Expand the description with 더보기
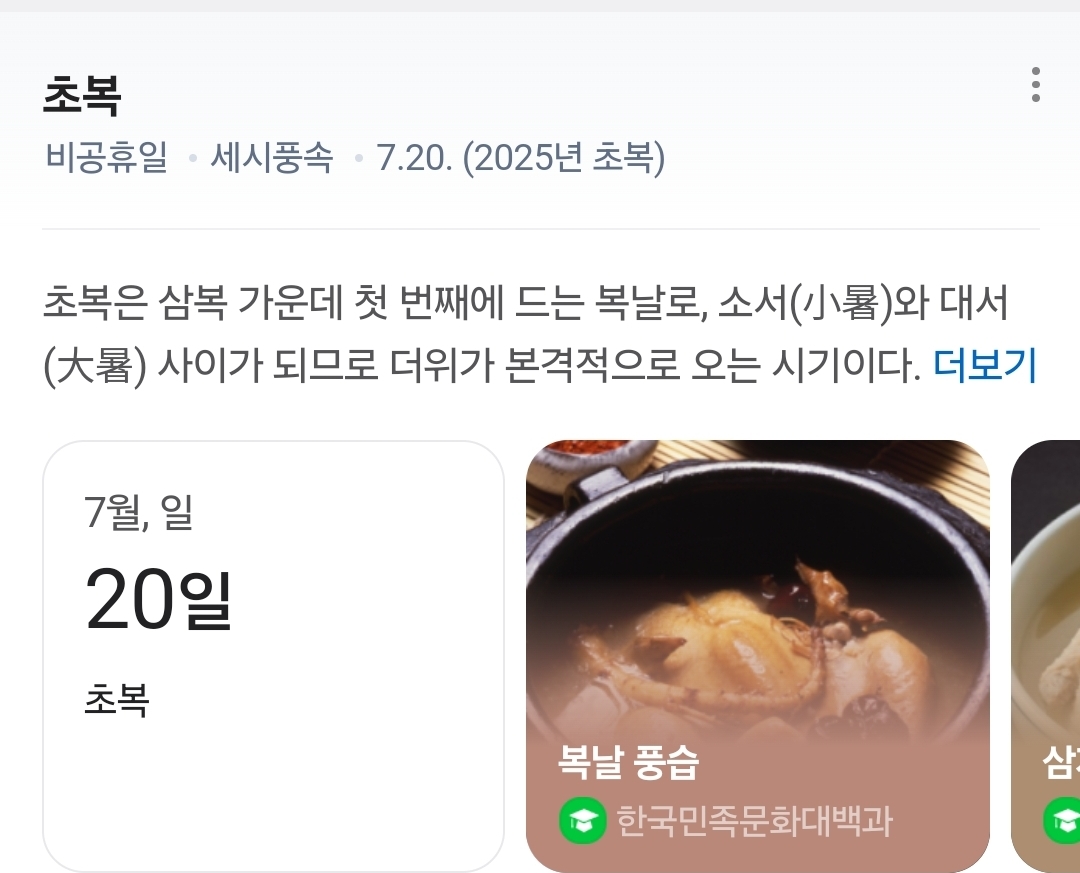The image size is (1080, 873). (984, 364)
